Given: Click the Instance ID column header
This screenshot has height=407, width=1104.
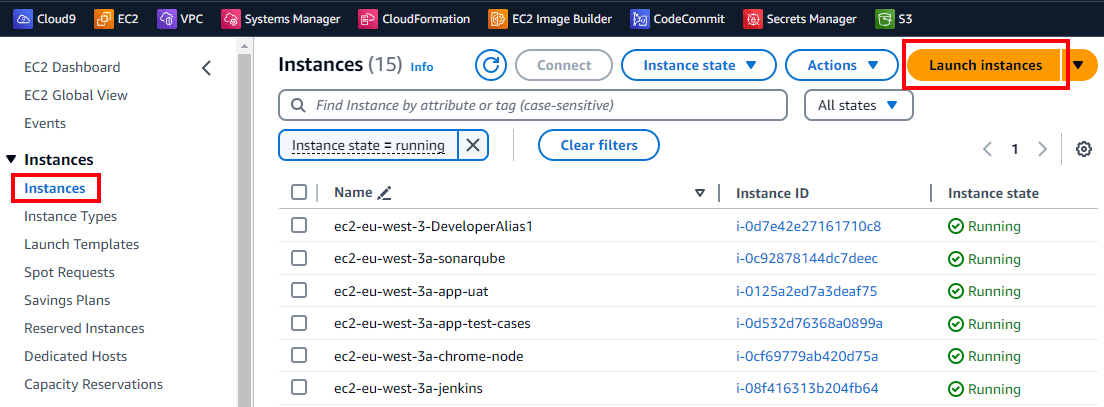Looking at the screenshot, I should [772, 193].
